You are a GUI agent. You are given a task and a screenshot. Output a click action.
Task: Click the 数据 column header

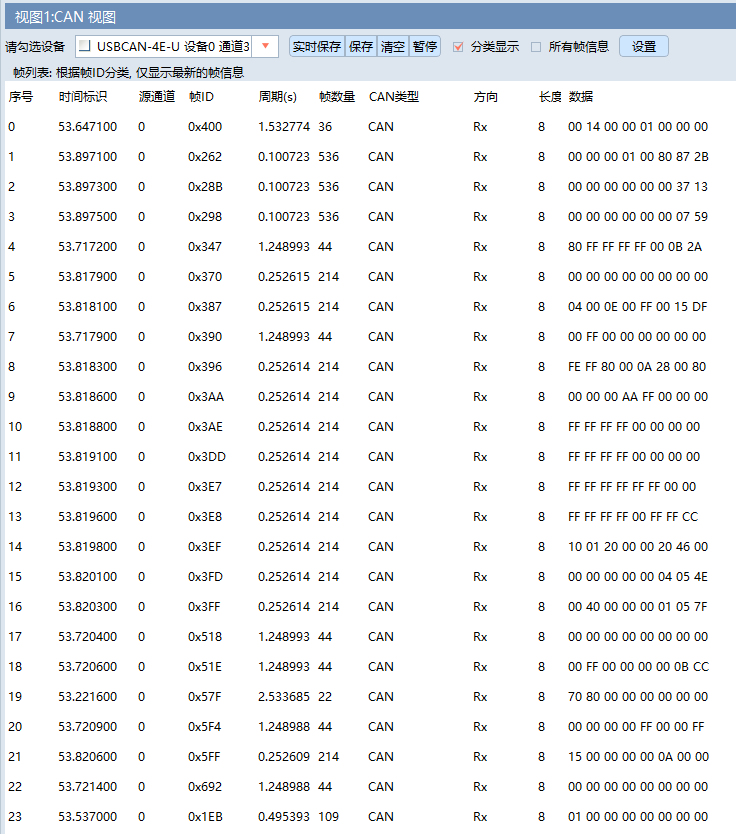581,96
